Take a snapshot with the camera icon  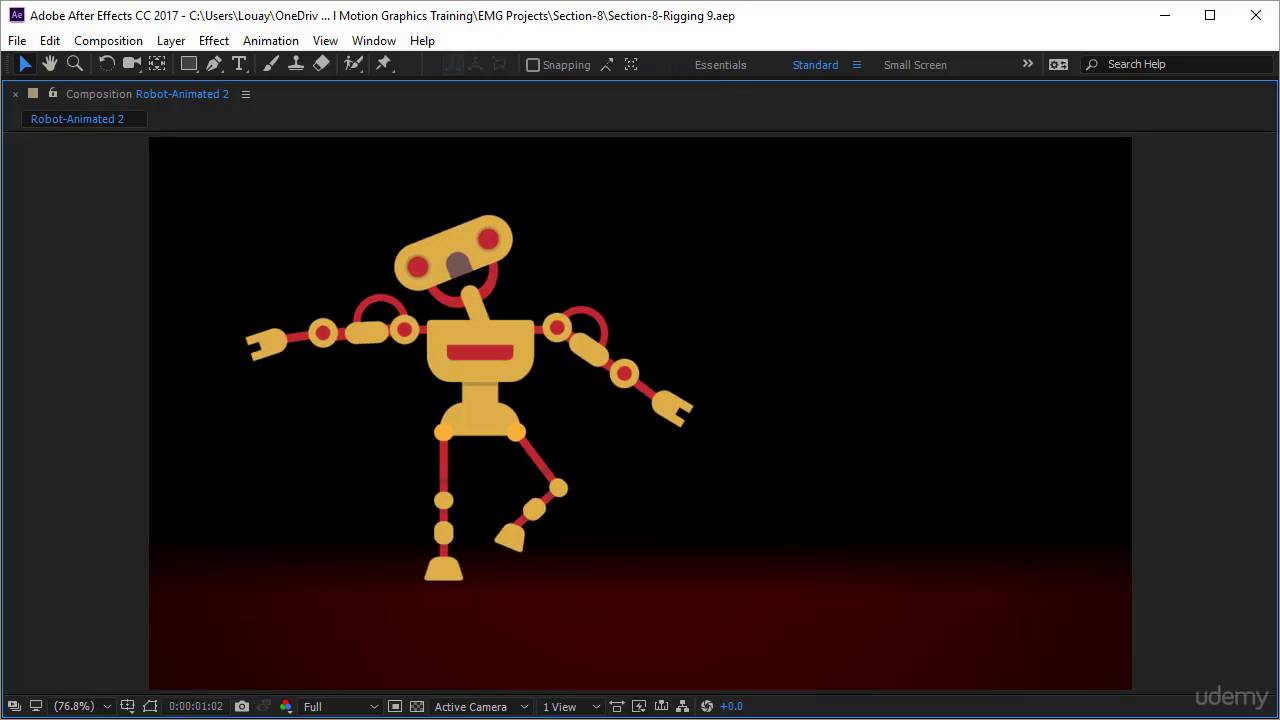pos(242,706)
